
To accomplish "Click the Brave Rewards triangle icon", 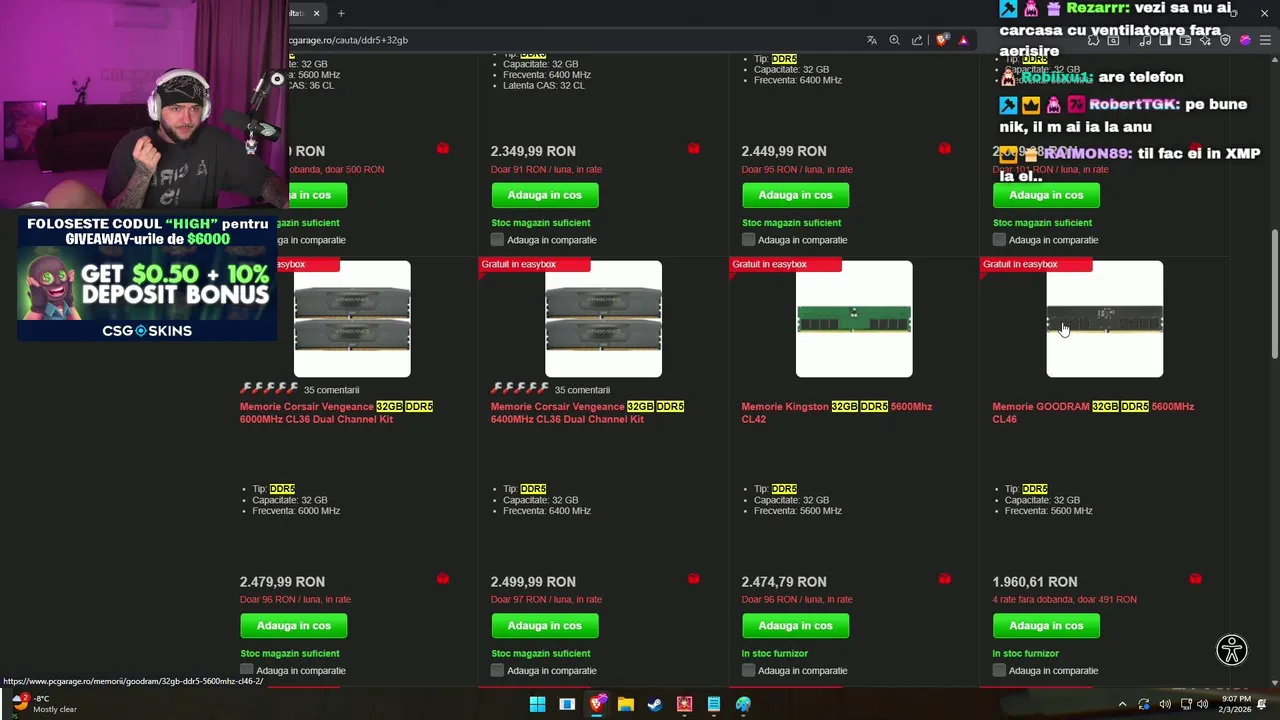I will (963, 40).
